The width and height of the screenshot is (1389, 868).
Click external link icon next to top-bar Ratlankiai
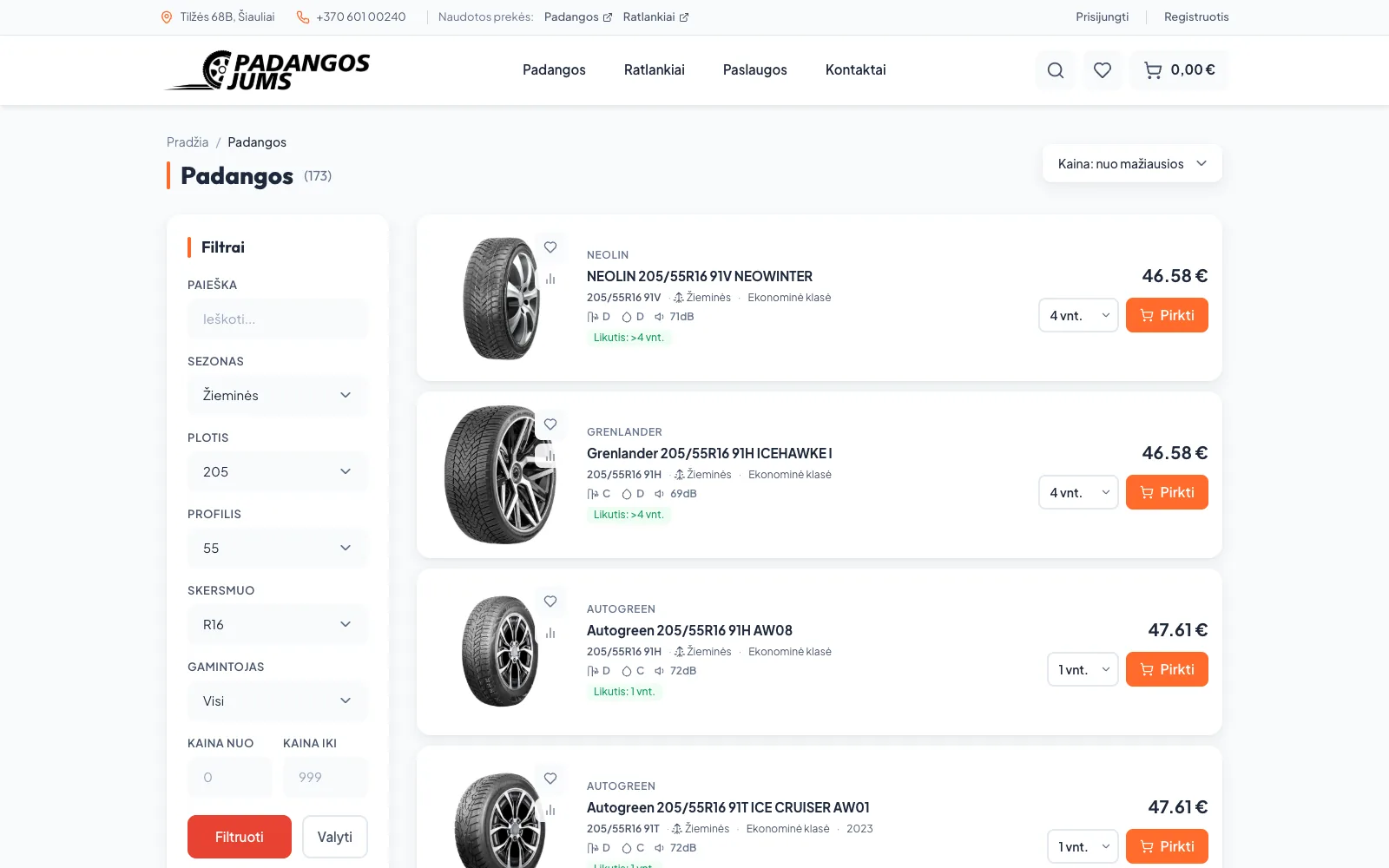pyautogui.click(x=684, y=17)
